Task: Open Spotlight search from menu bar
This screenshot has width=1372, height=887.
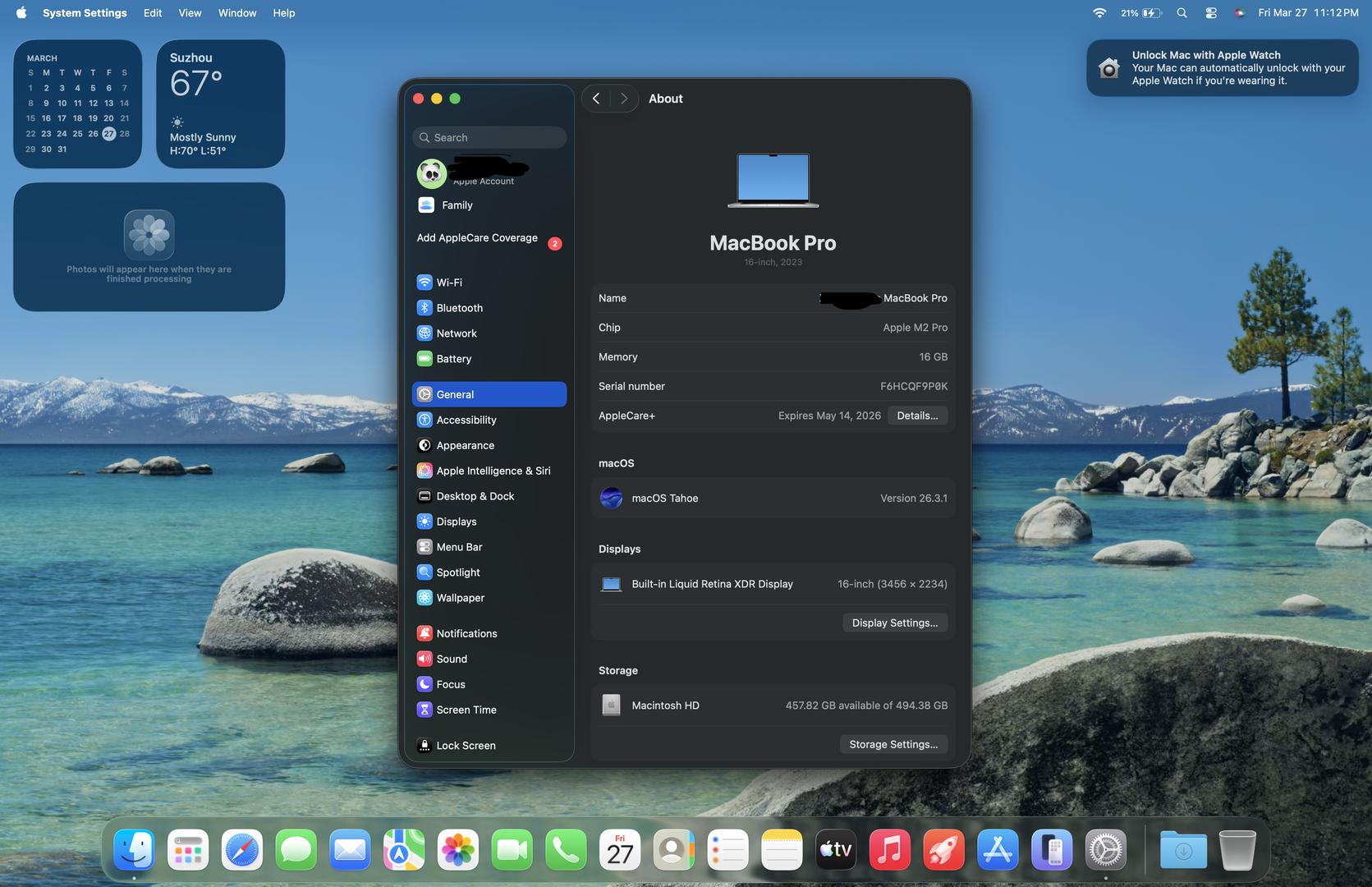Action: coord(1182,13)
